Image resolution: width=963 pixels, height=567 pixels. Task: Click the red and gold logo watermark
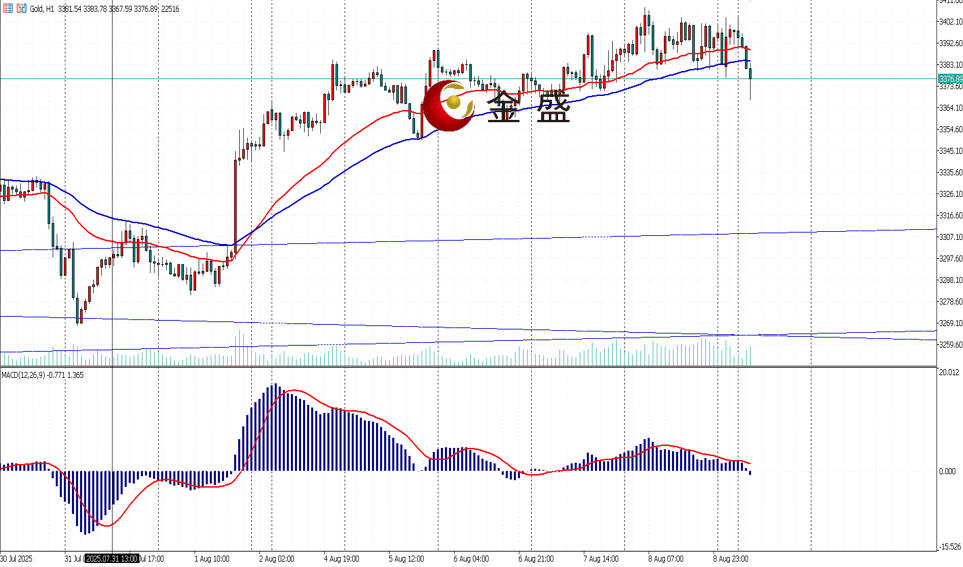point(451,107)
